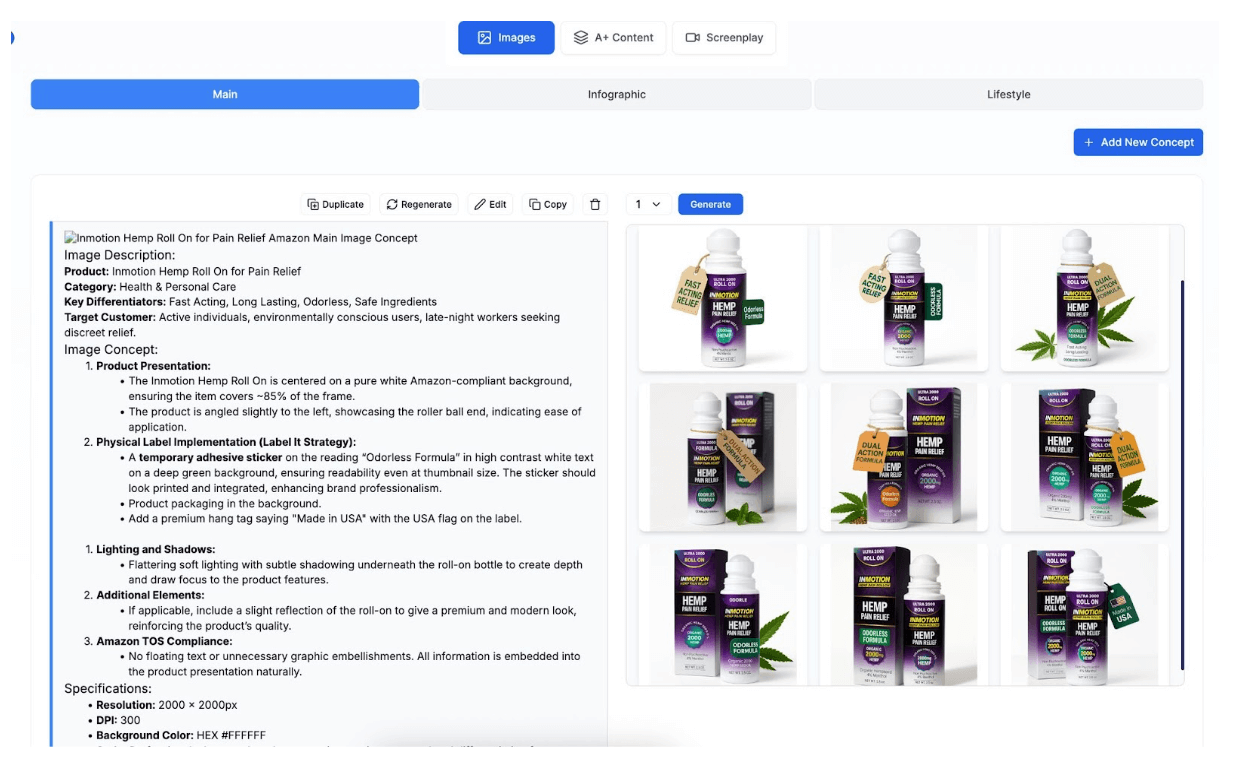This screenshot has height=765, width=1244.
Task: Edit the concept text
Action: coord(490,204)
